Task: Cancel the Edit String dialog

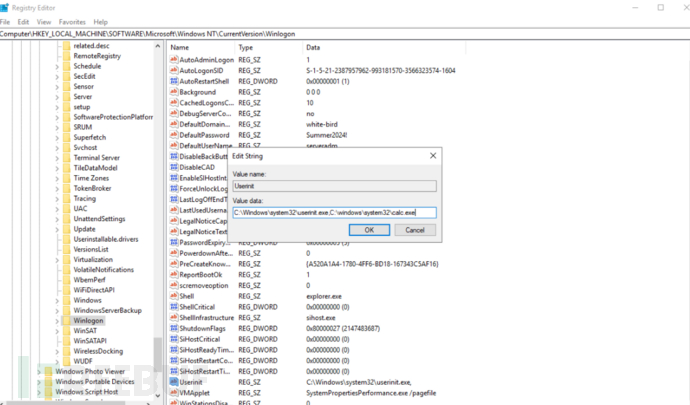Action: [415, 230]
